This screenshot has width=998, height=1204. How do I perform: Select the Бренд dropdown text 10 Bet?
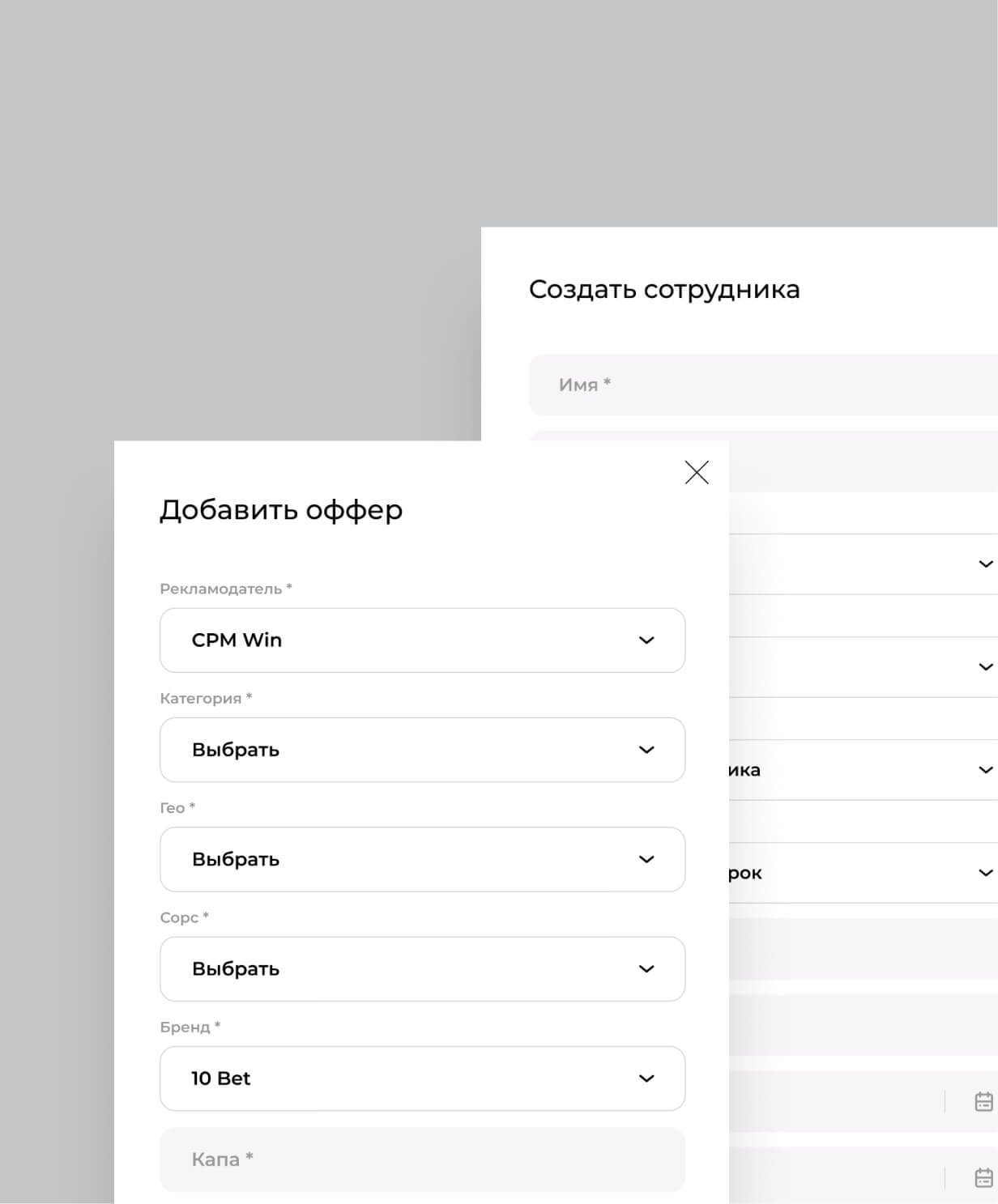click(x=221, y=1078)
